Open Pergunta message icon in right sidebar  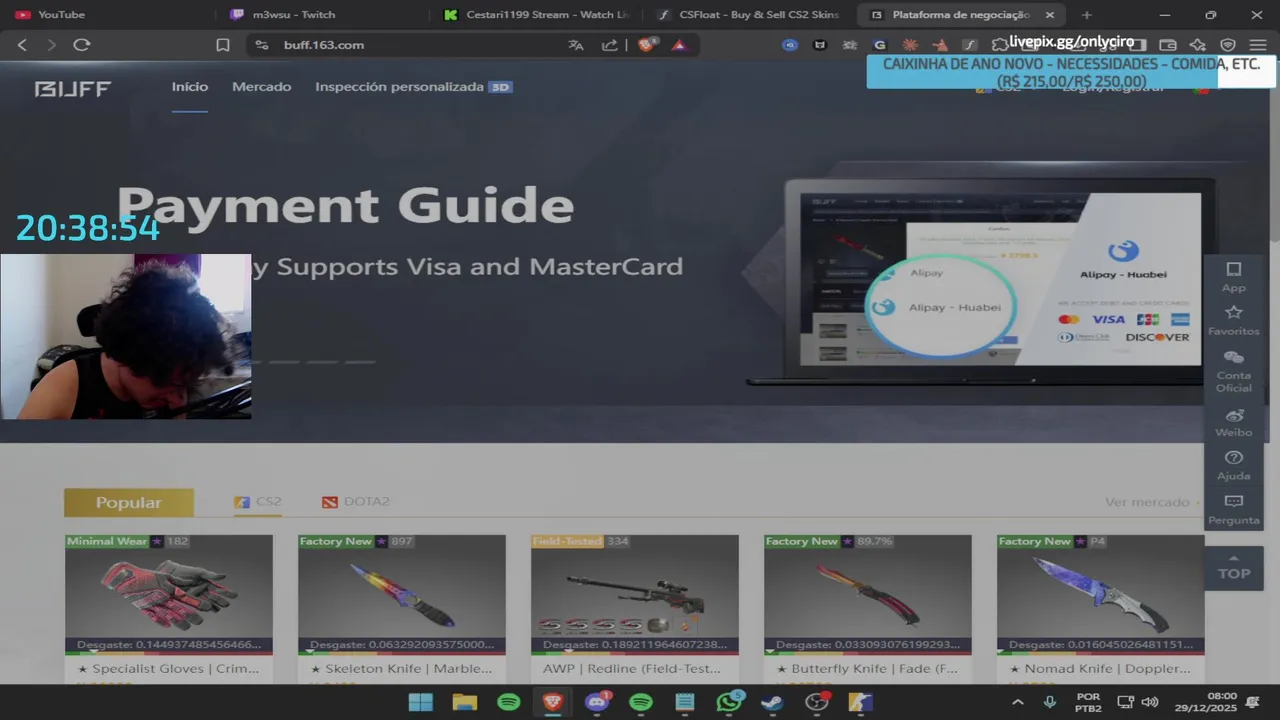click(1234, 509)
